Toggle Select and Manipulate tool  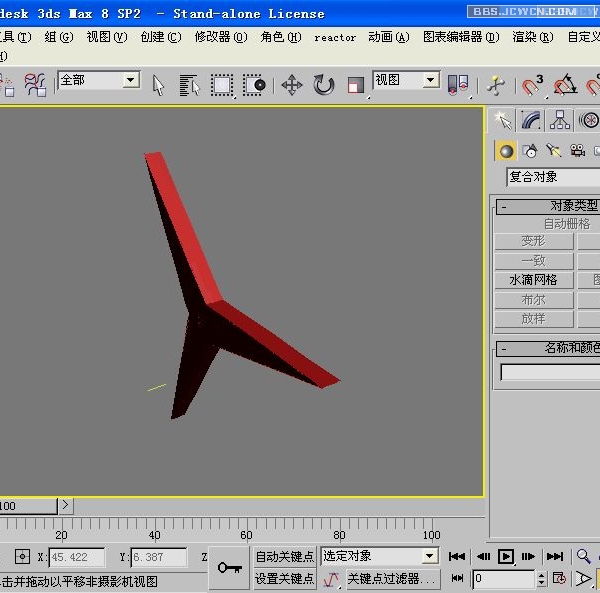tap(496, 85)
